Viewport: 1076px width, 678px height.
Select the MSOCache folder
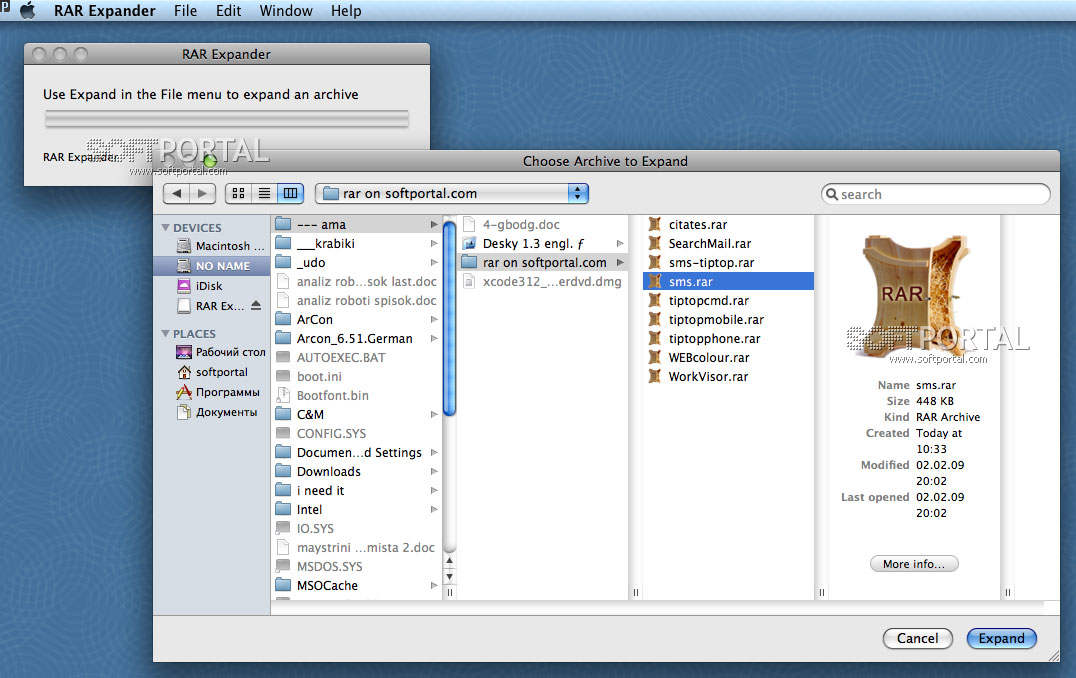point(357,585)
